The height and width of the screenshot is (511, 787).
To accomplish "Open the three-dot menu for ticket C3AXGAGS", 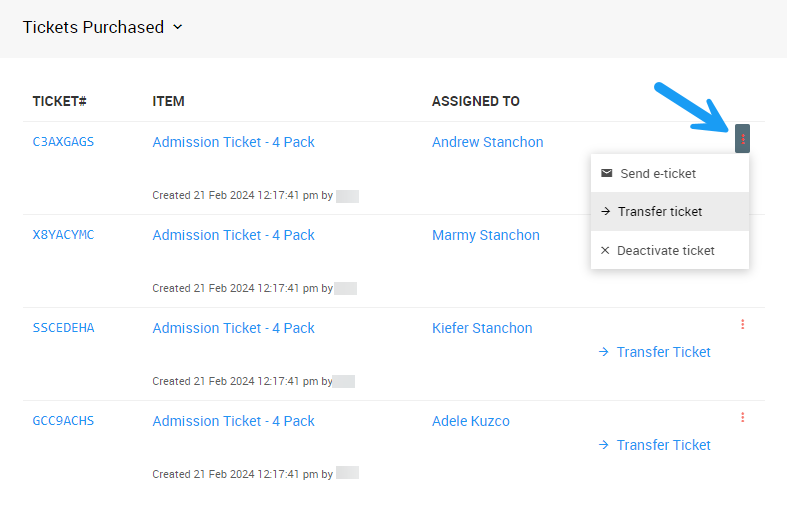I will (x=742, y=139).
